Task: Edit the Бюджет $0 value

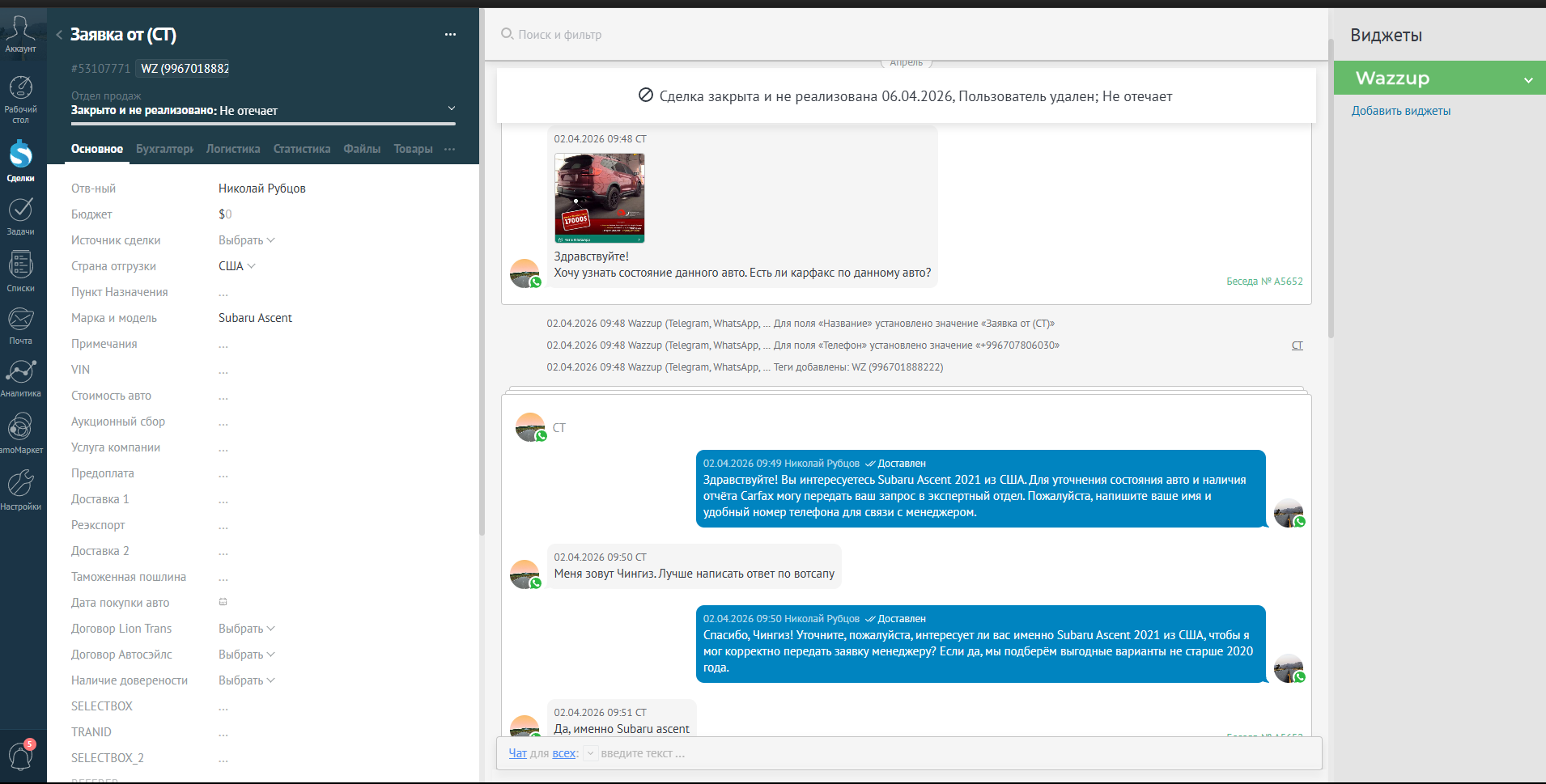Action: coord(225,214)
